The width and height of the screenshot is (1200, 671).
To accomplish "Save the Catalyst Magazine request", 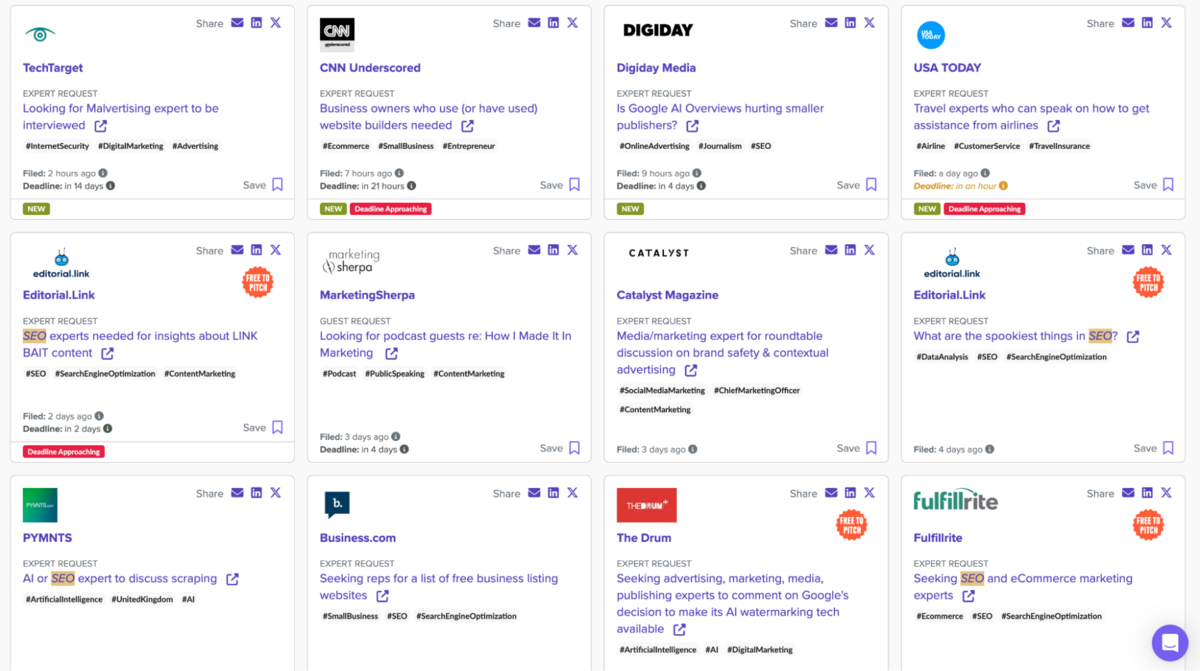I will [871, 449].
